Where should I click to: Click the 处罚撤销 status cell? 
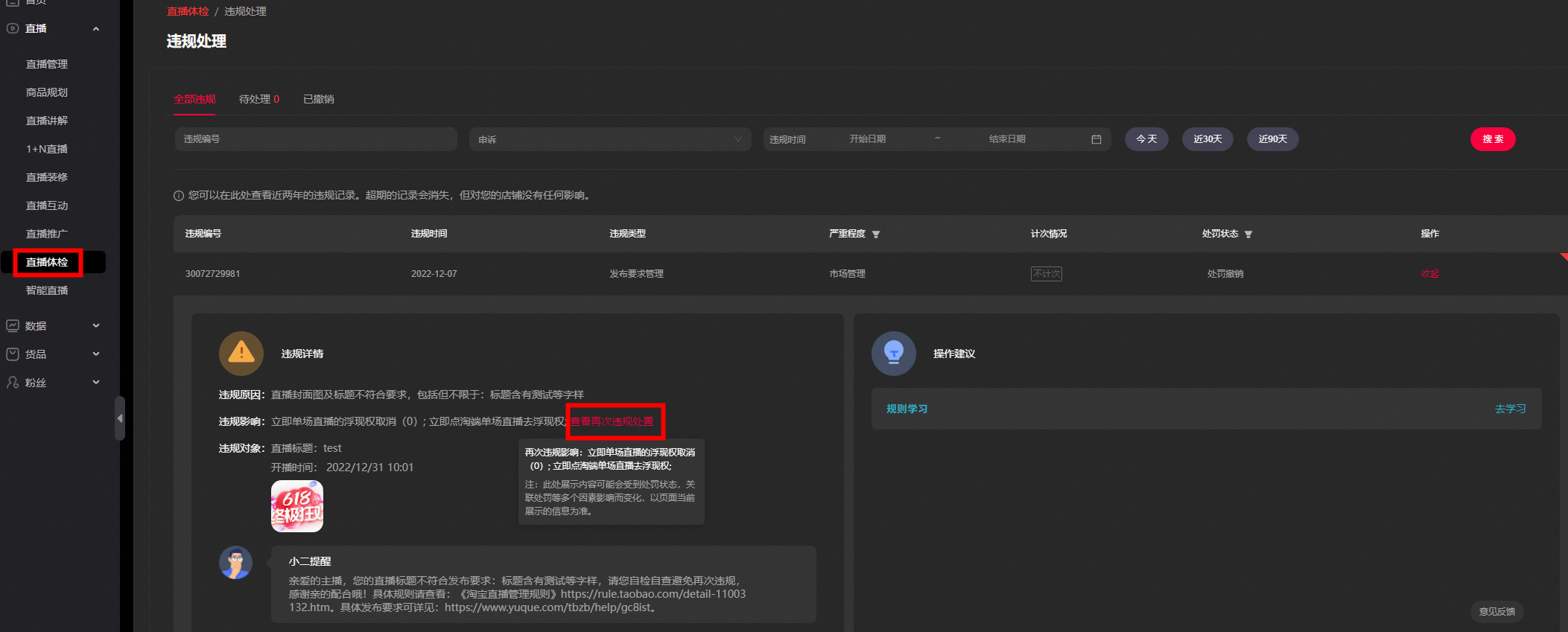click(x=1225, y=274)
